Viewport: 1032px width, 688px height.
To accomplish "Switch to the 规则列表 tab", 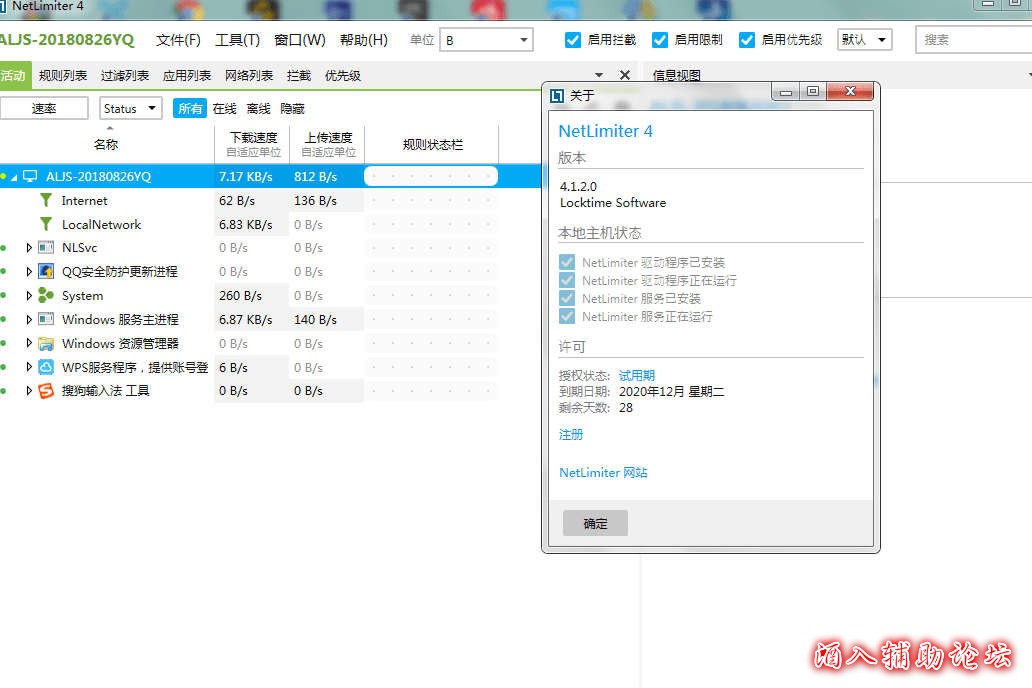I will pos(63,75).
